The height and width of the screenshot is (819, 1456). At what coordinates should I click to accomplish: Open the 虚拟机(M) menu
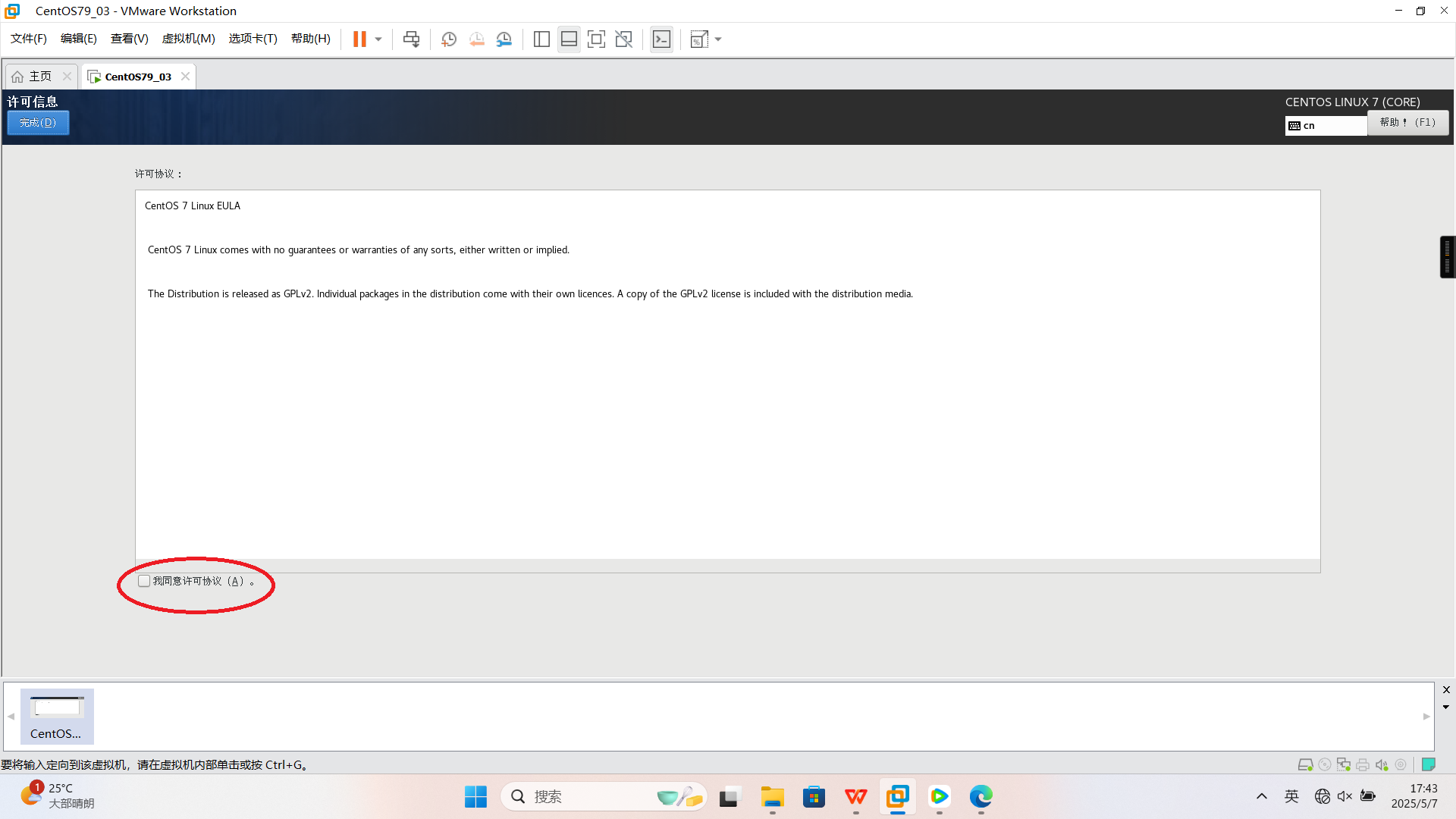pos(189,39)
